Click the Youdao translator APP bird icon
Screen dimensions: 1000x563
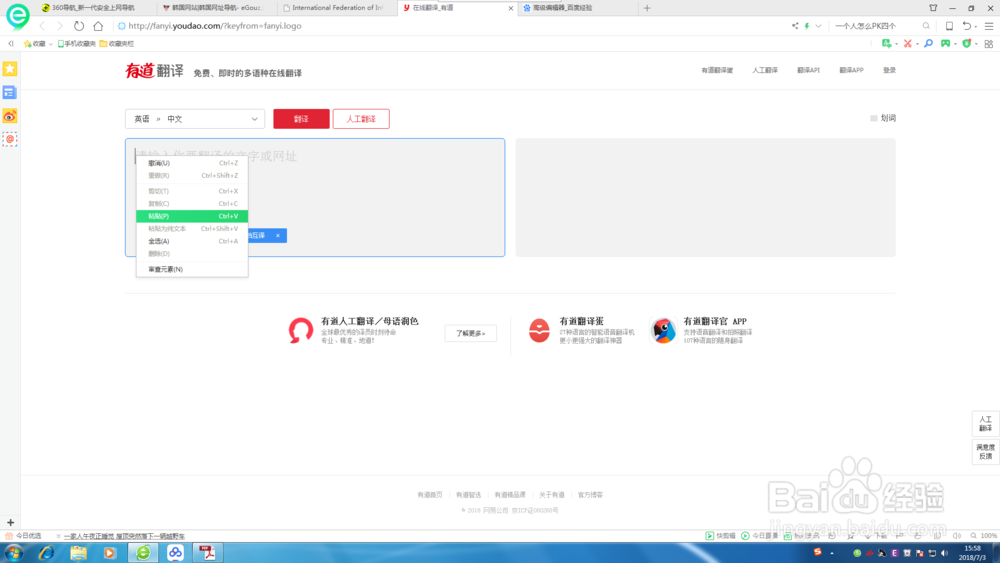[x=663, y=330]
